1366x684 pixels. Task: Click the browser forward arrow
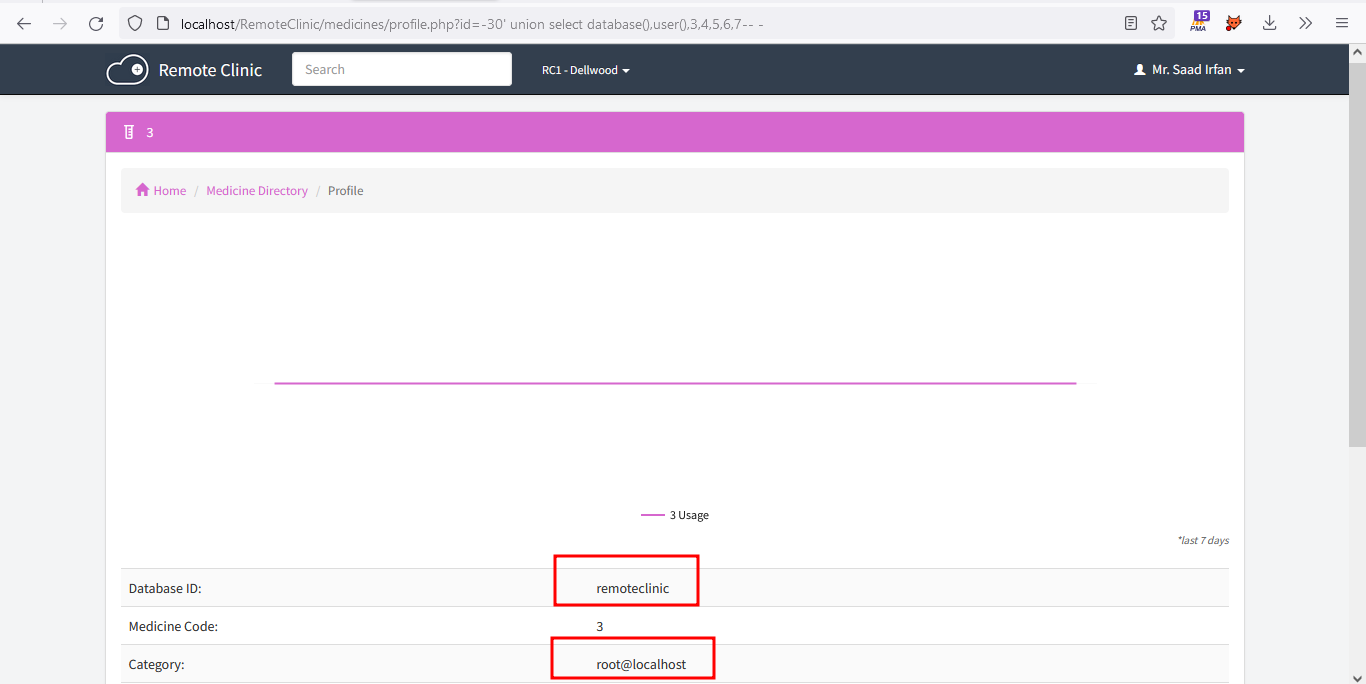pyautogui.click(x=60, y=23)
